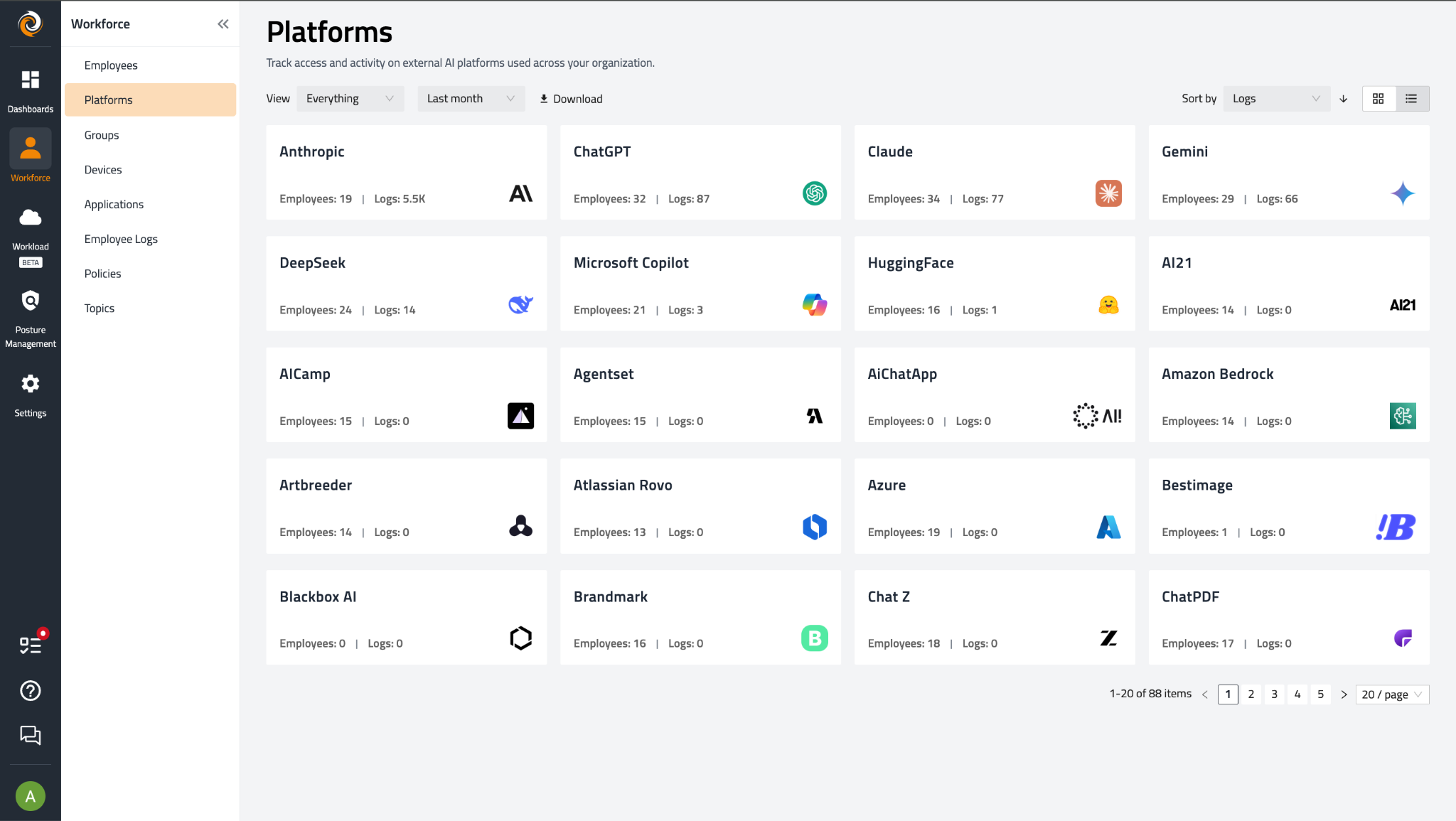The width and height of the screenshot is (1456, 821).
Task: Go to the next page arrow
Action: (x=1344, y=694)
